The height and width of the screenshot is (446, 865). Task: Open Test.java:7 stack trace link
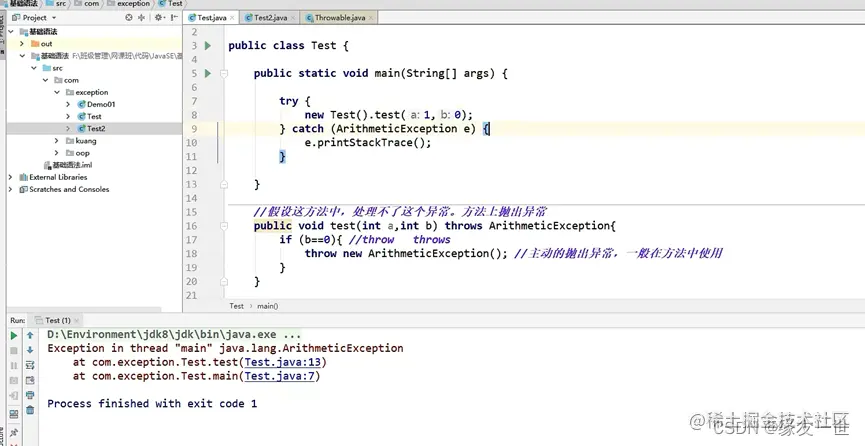coord(279,376)
